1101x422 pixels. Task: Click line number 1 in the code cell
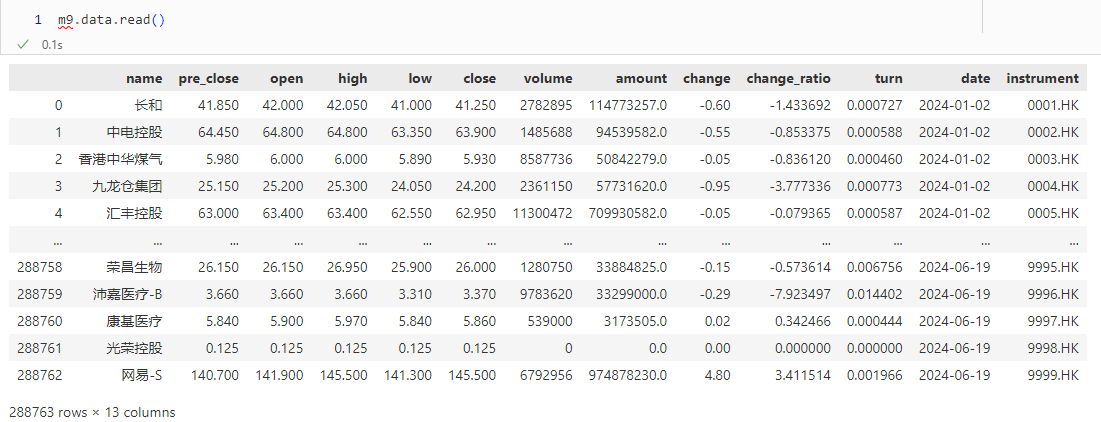click(37, 19)
